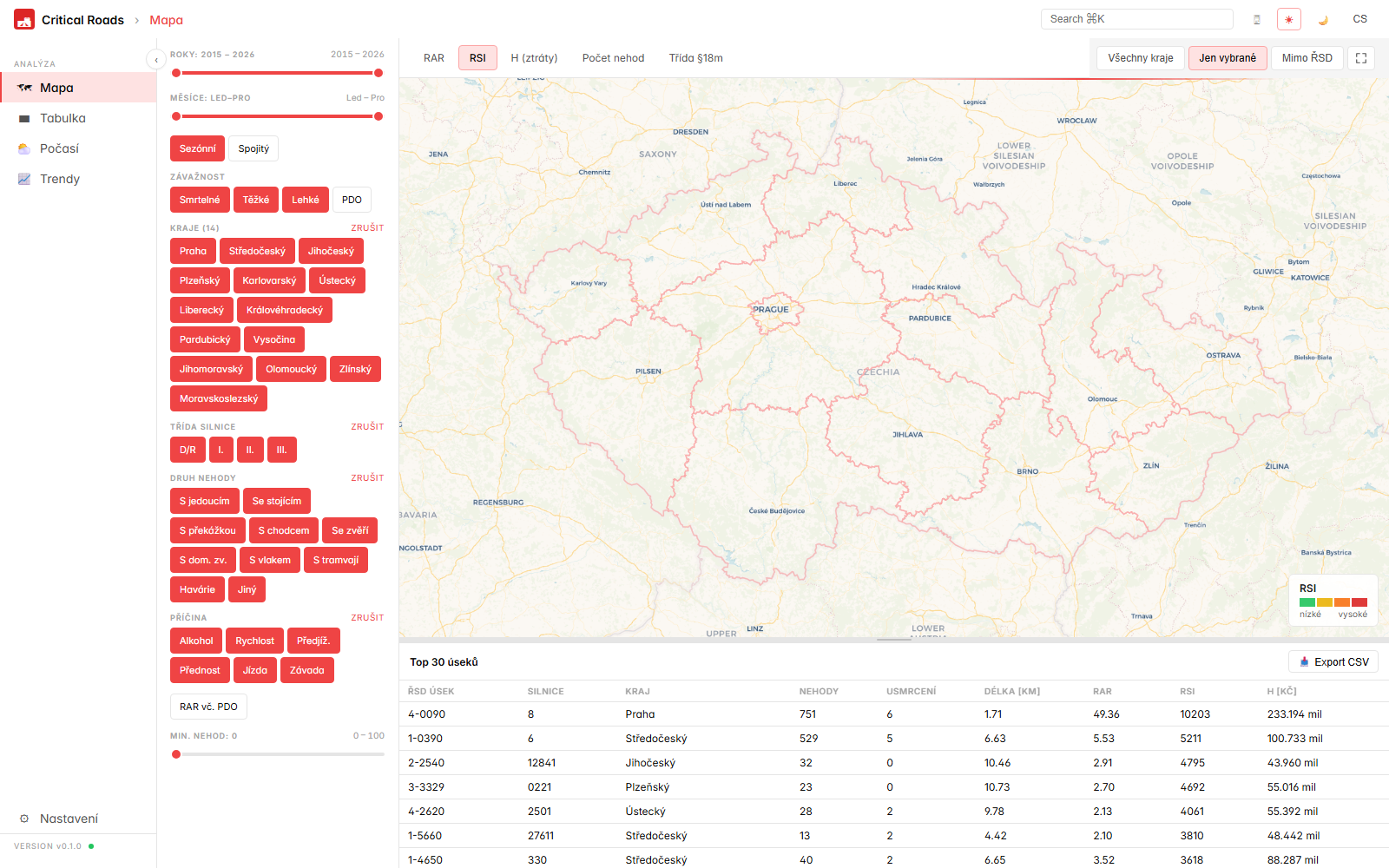Open Trendy via the chart icon

click(24, 179)
